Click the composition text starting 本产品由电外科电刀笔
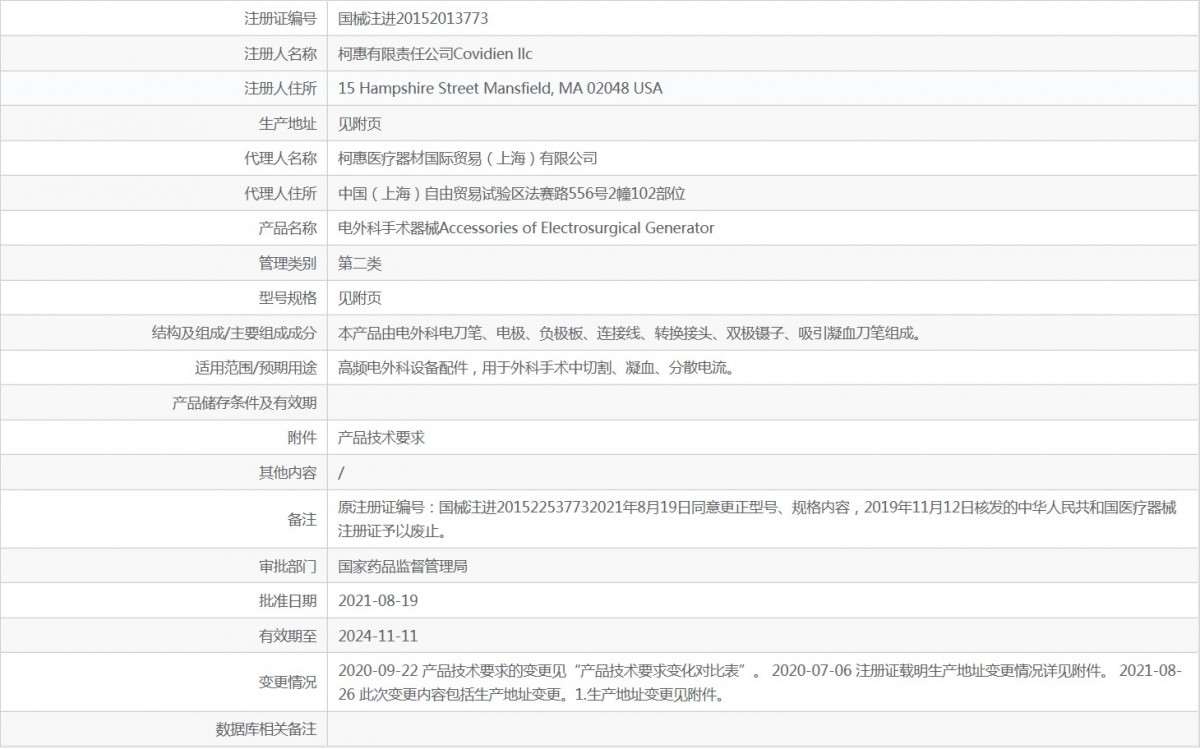The height and width of the screenshot is (749, 1200). (x=629, y=333)
